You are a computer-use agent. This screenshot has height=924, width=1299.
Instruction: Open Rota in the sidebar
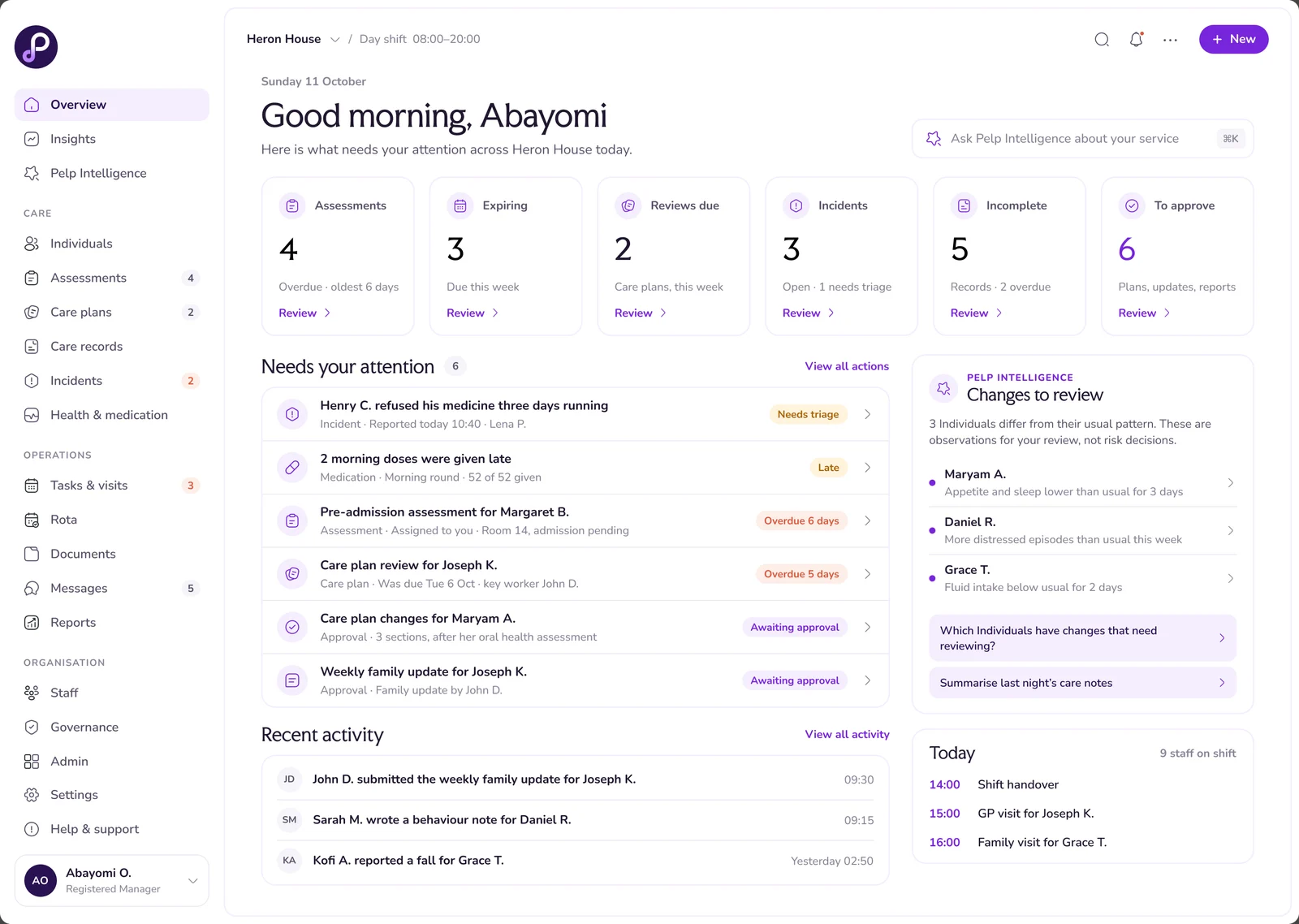tap(111, 520)
